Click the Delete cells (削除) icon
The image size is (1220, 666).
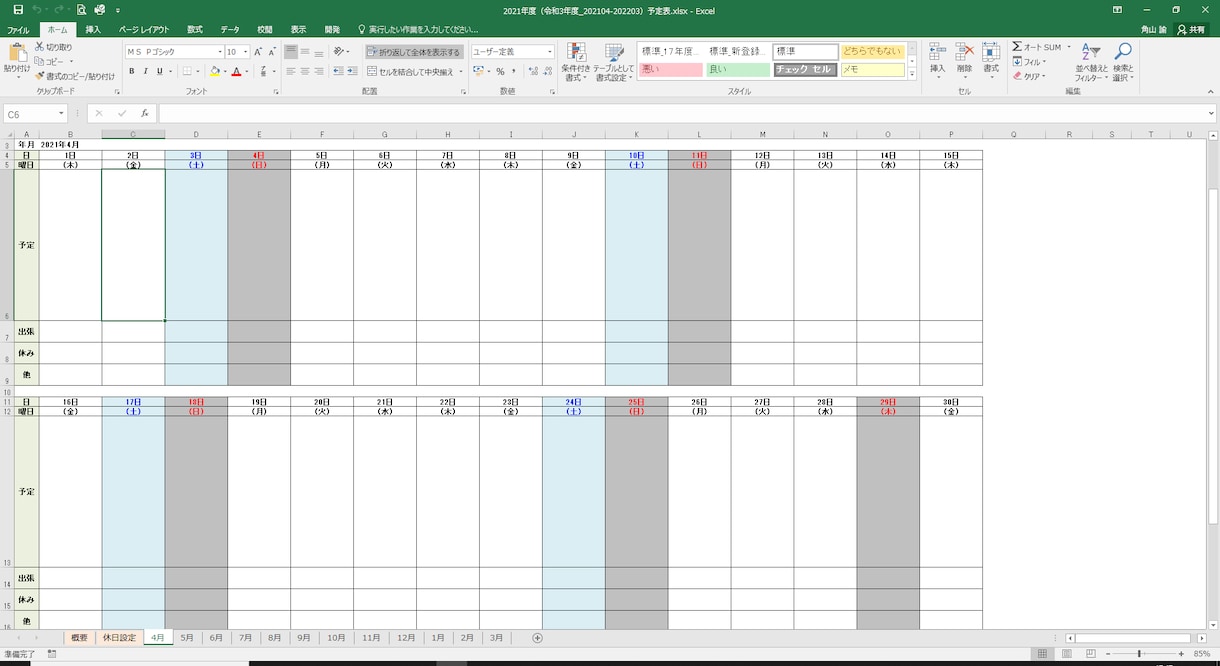click(x=964, y=52)
